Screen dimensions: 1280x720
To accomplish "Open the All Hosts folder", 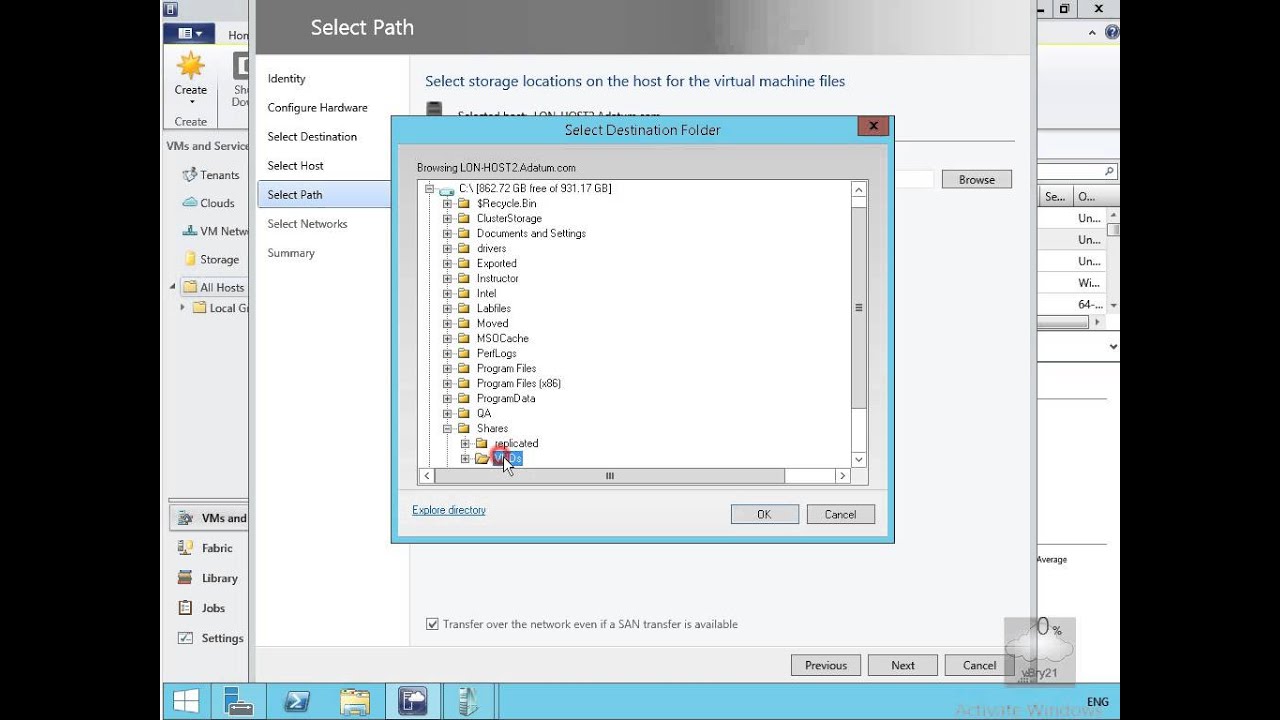I will [222, 287].
